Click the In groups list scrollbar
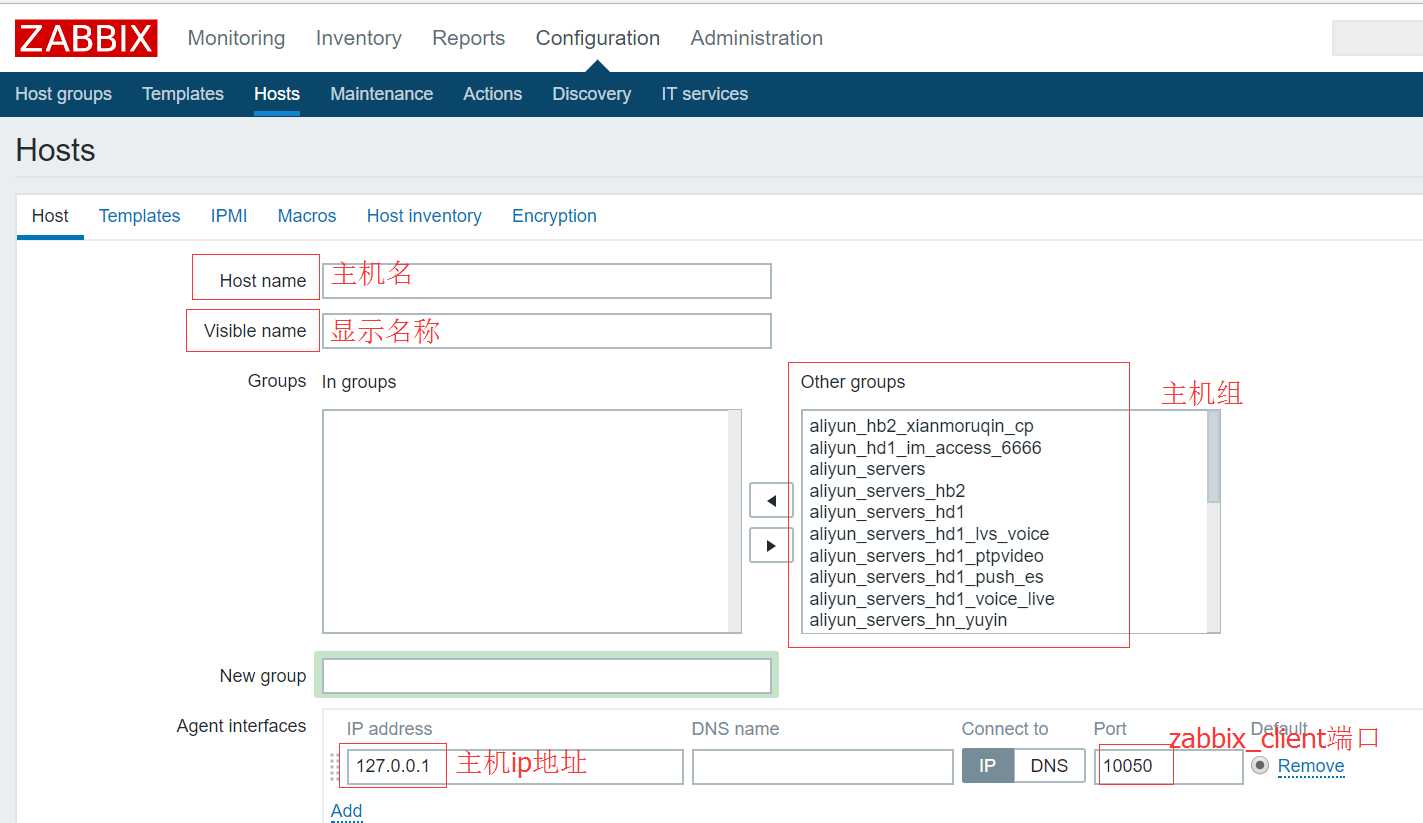This screenshot has width=1423, height=823. 735,521
